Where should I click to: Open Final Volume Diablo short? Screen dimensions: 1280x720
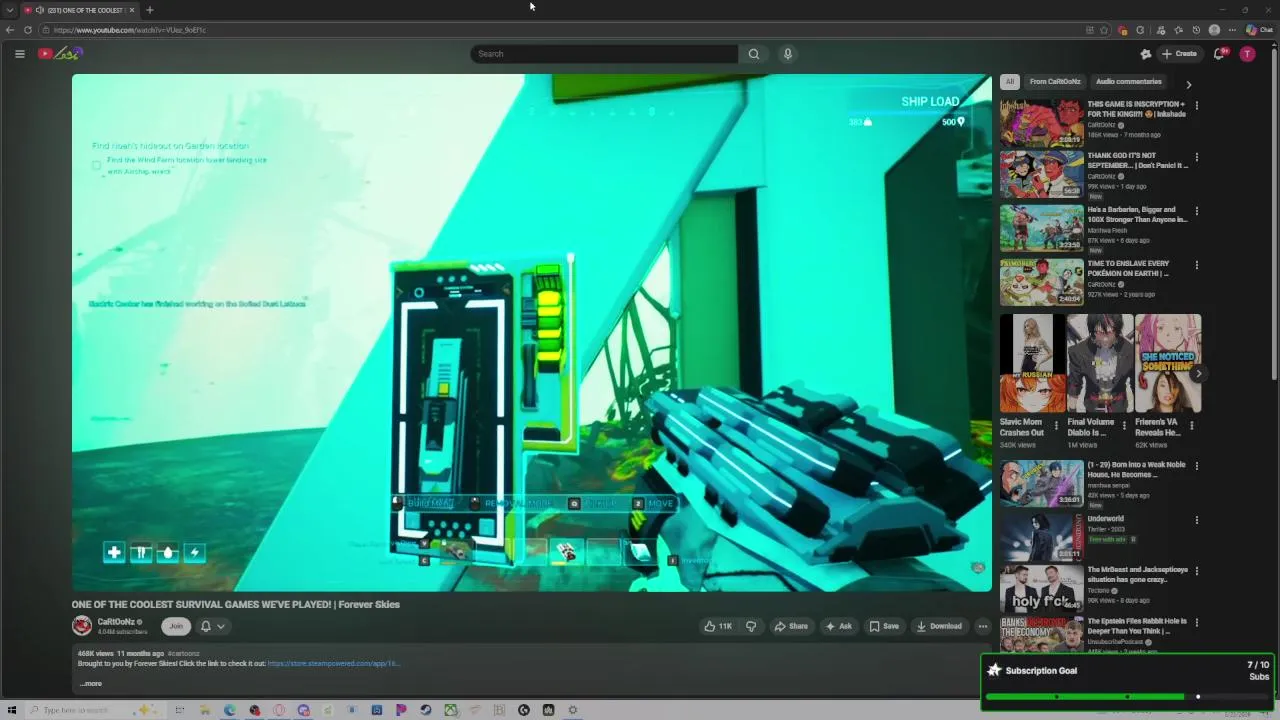tap(1100, 363)
